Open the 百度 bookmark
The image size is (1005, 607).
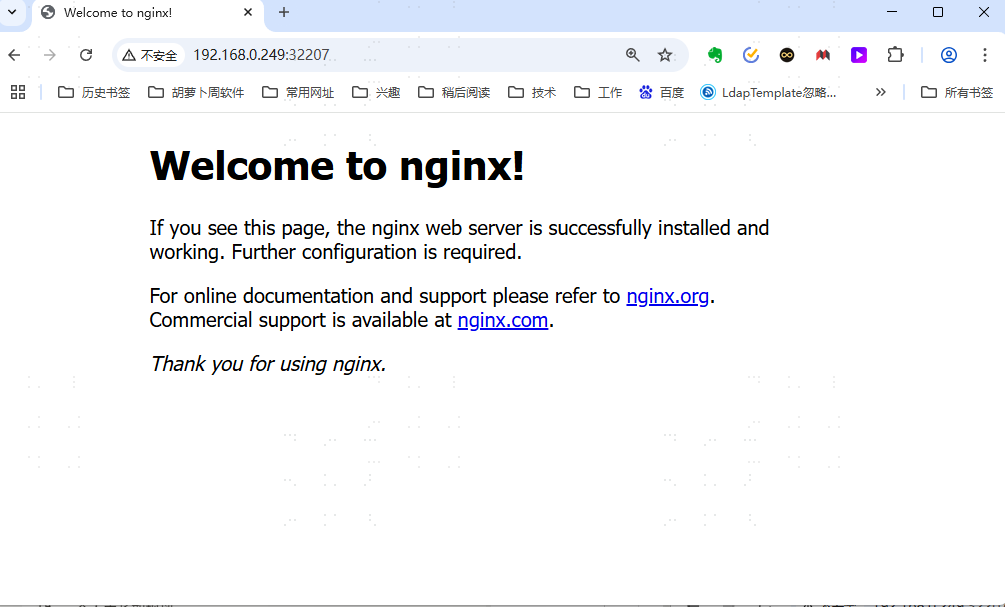pos(661,92)
